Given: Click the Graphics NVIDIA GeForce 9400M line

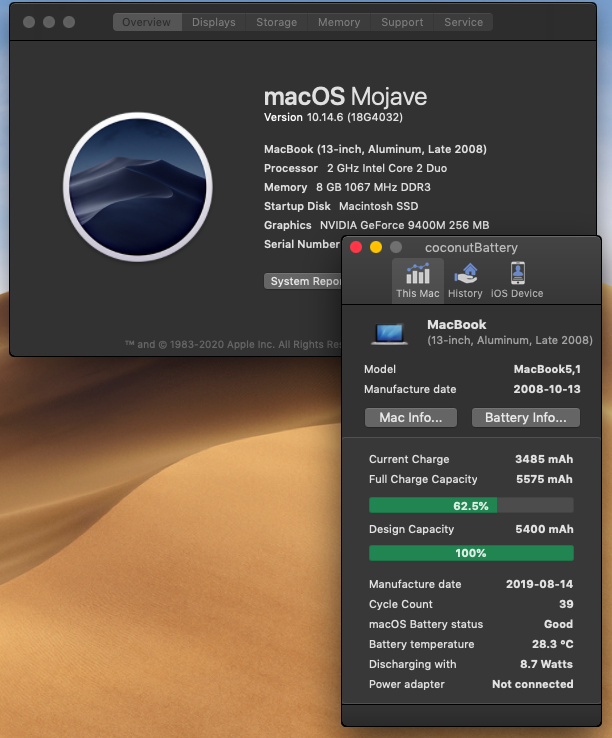Looking at the screenshot, I should pyautogui.click(x=377, y=225).
